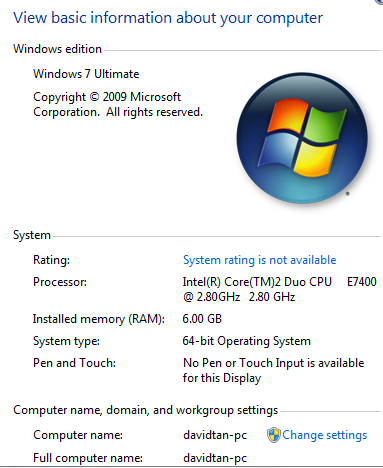Click Computer name, domain, and workgroup settings header
This screenshot has height=468, width=383.
click(x=145, y=410)
